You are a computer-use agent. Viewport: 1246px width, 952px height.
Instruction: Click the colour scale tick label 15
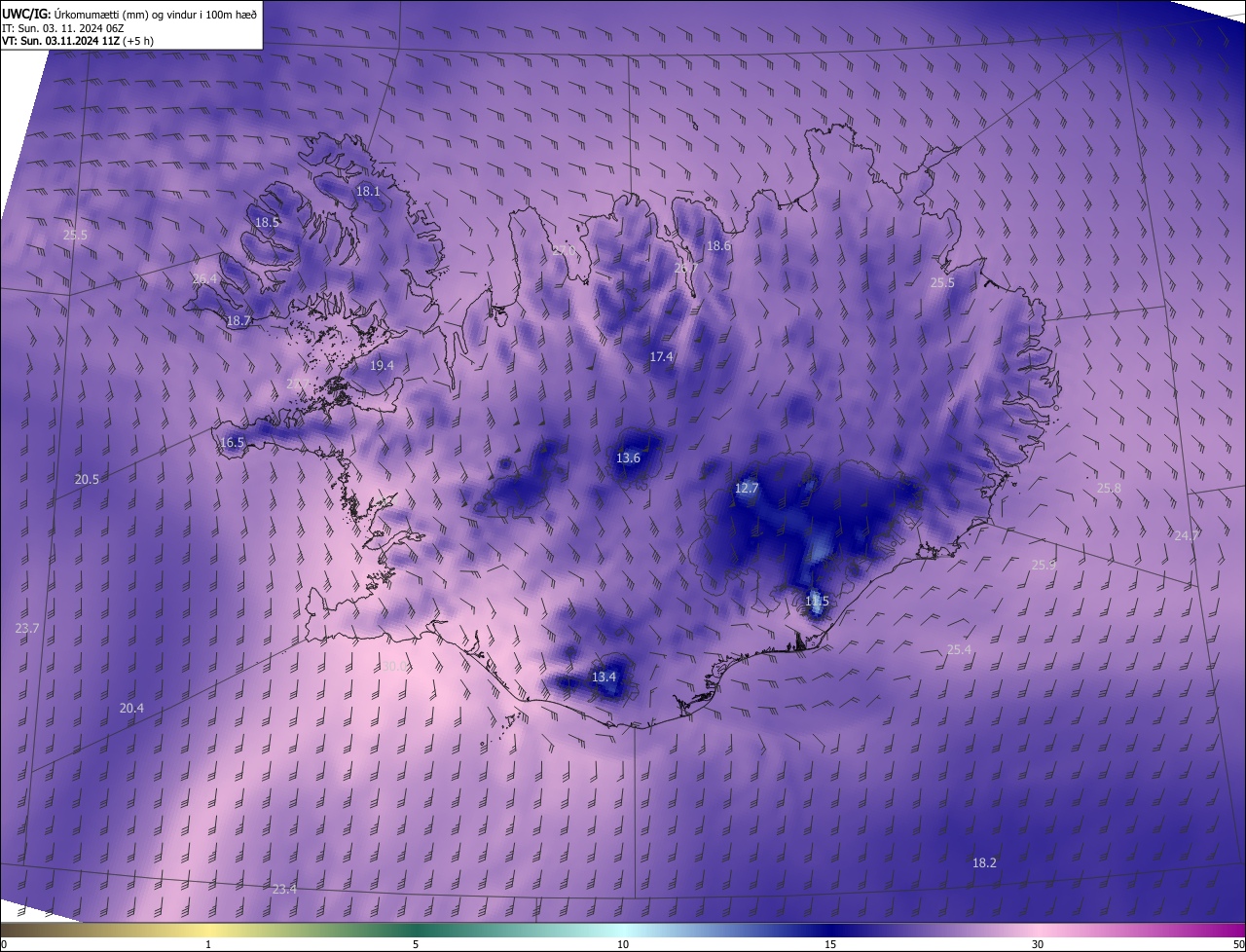tap(830, 944)
